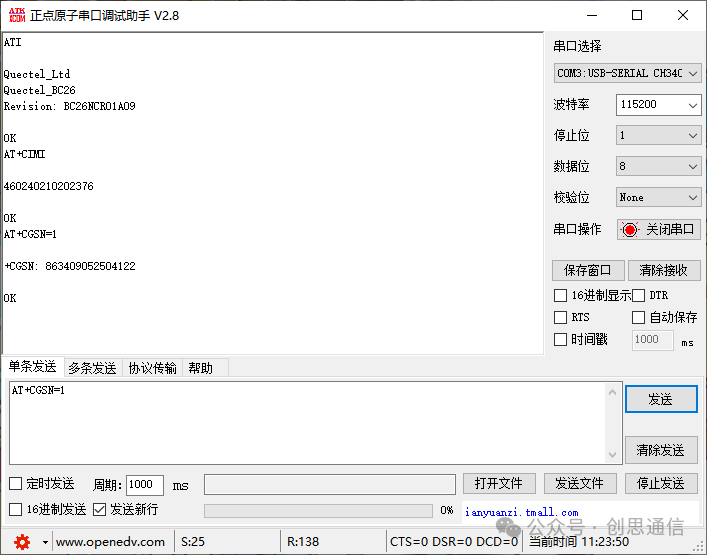Open the ianyuanzi.tmall.com link
The width and height of the screenshot is (707, 555).
[x=521, y=513]
